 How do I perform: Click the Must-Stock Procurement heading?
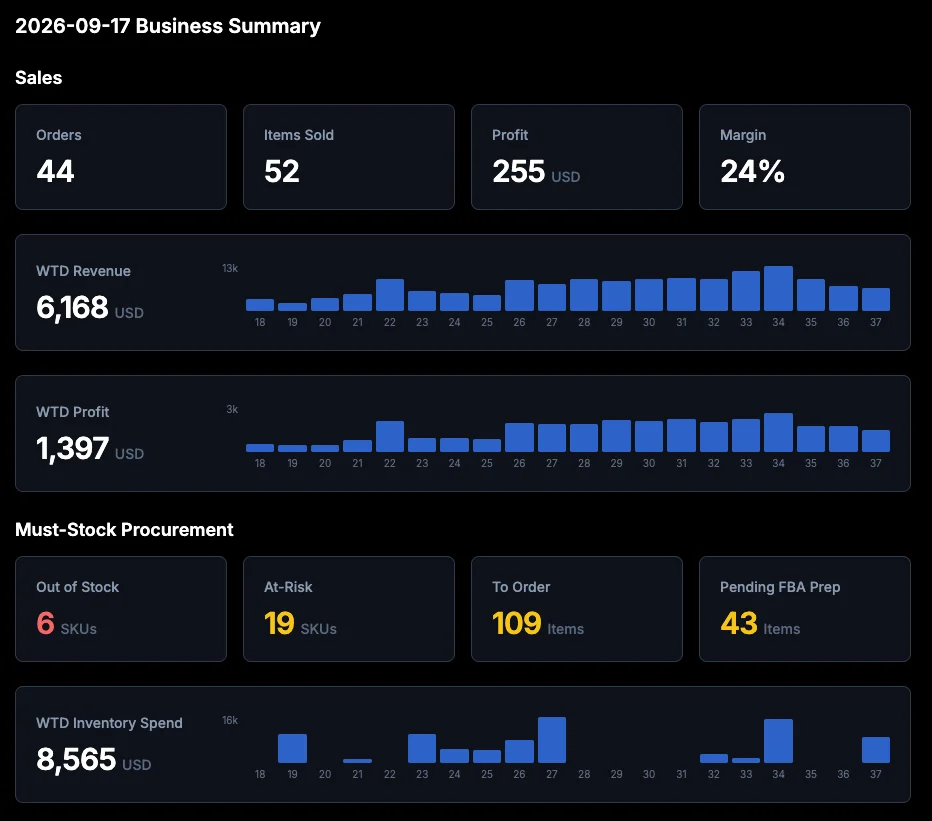[124, 529]
